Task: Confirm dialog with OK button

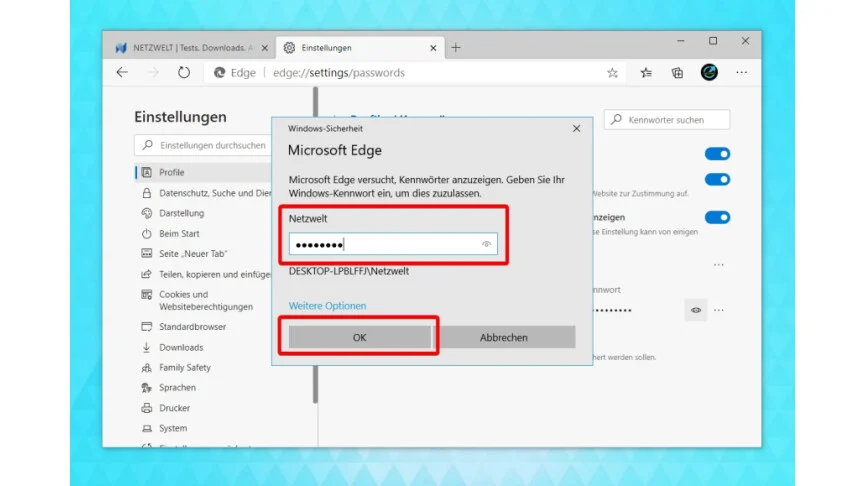Action: pyautogui.click(x=359, y=337)
